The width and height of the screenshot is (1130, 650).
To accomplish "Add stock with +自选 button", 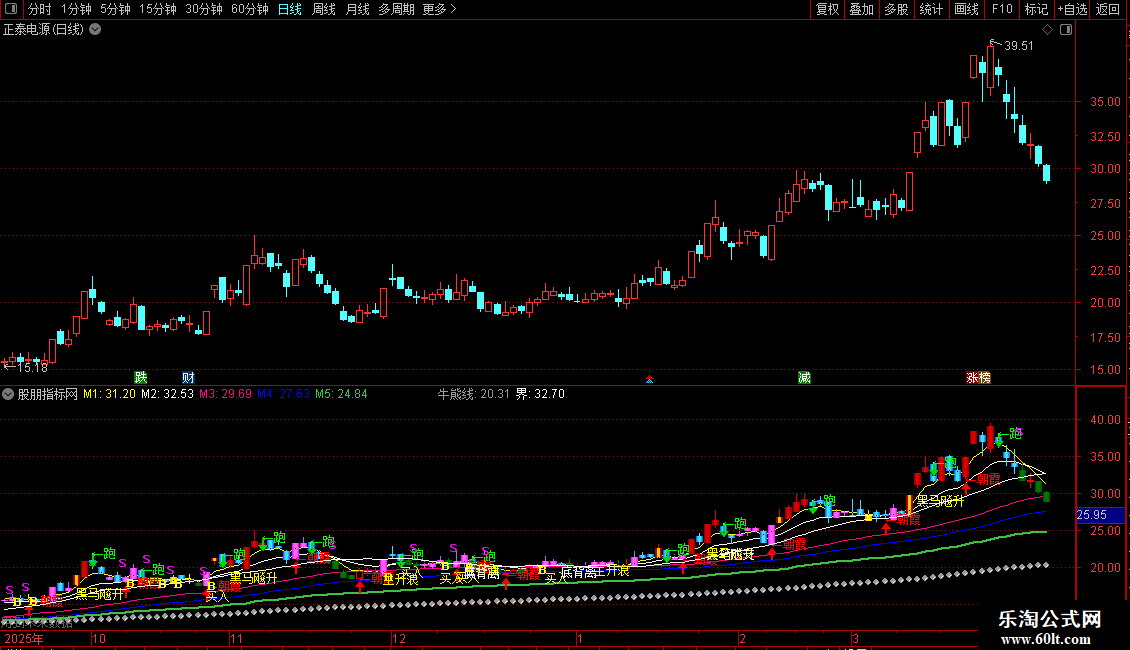I will 1071,9.
